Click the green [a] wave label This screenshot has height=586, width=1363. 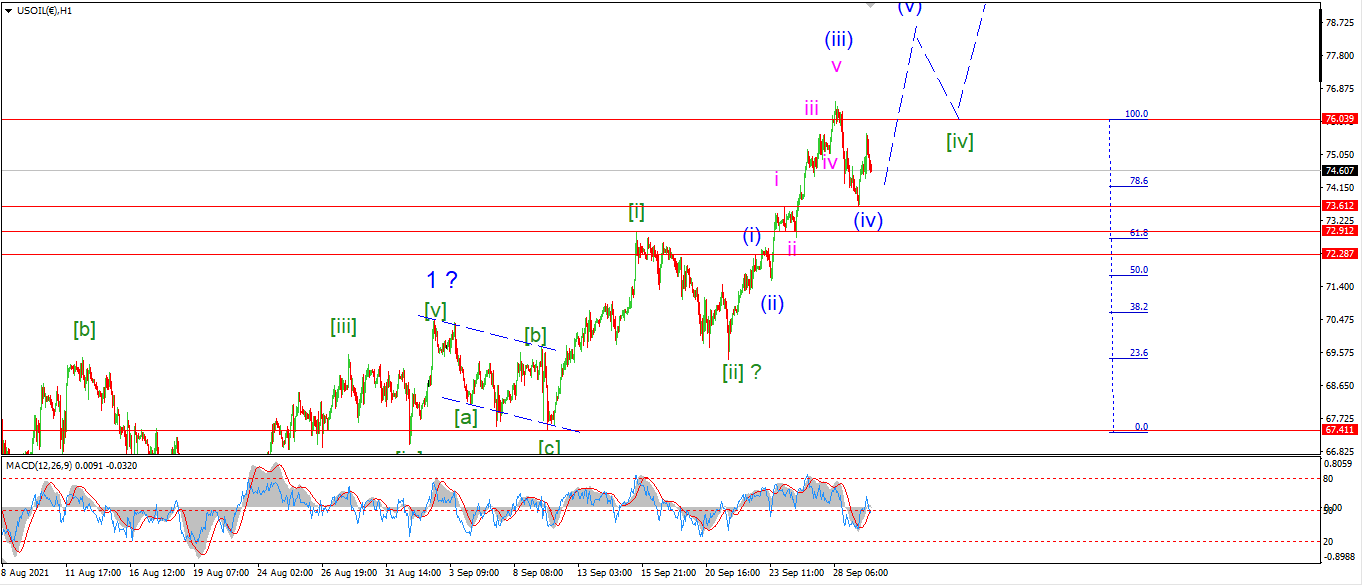coord(466,416)
